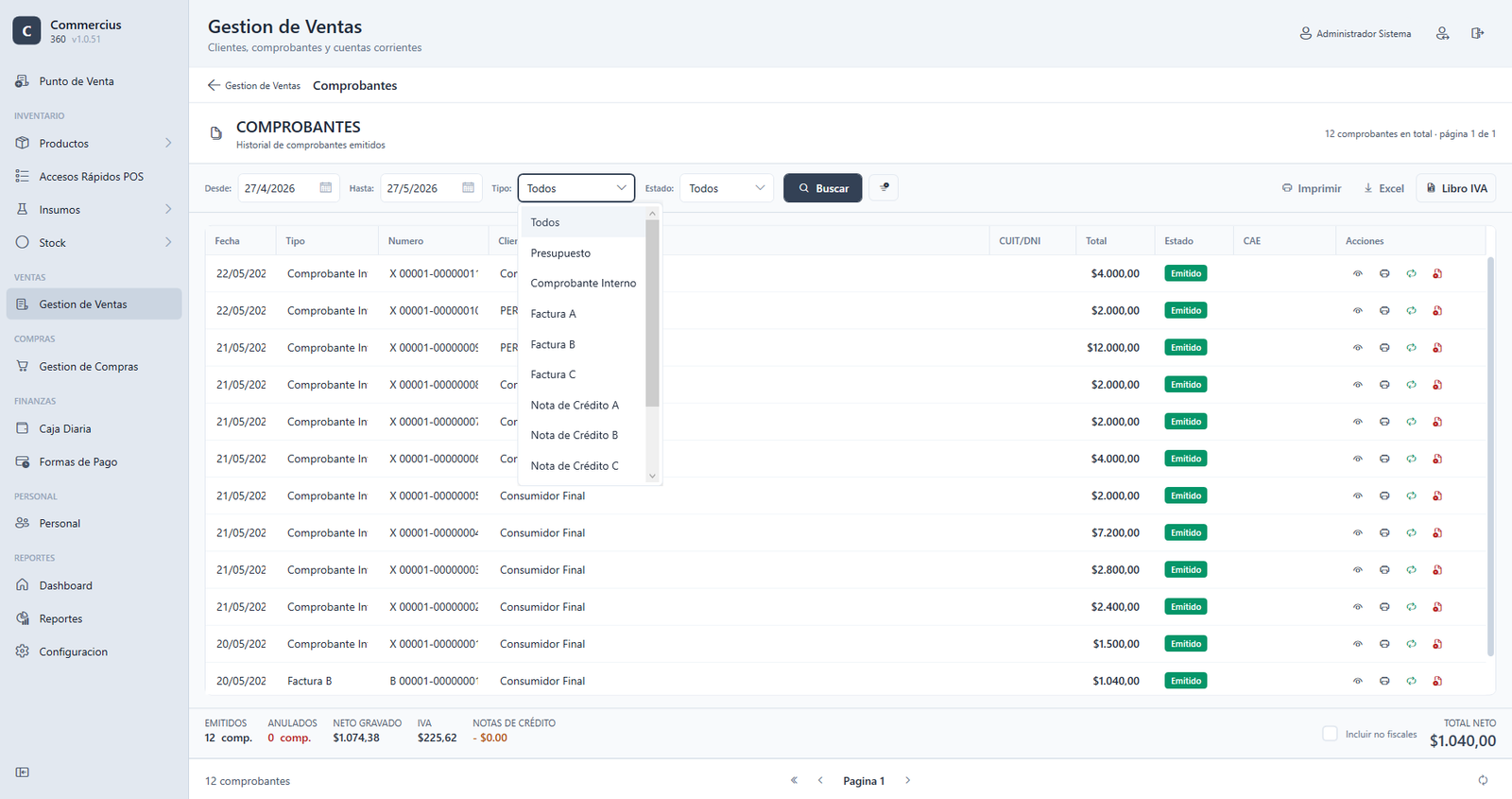Viewport: 1512px width, 799px height.
Task: Click the dropdown list scrollbar thumb
Action: click(652, 313)
